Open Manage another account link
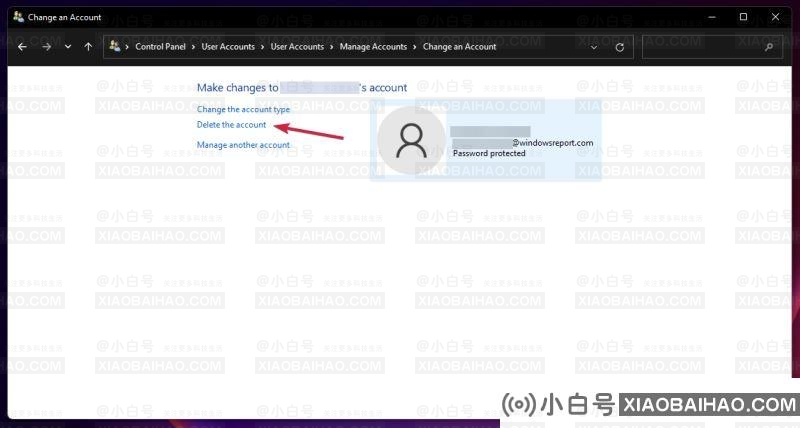 pos(243,145)
